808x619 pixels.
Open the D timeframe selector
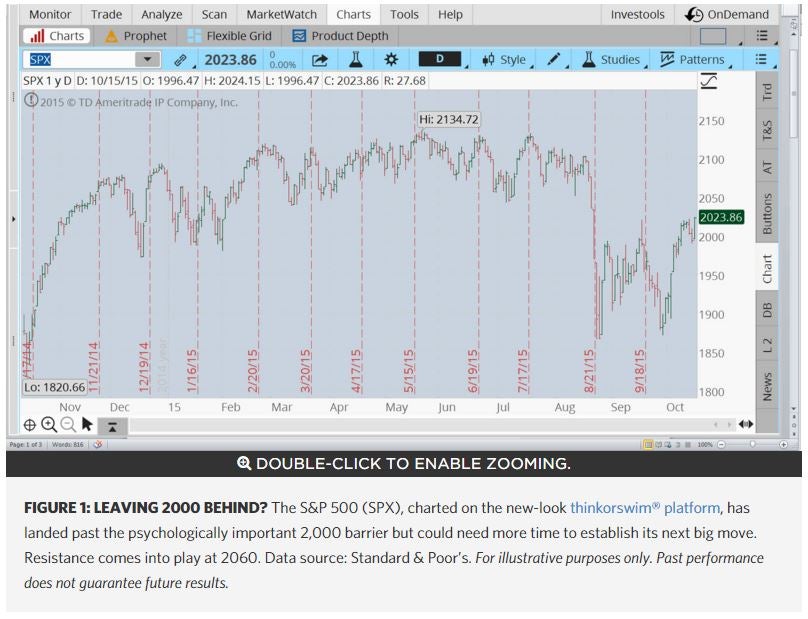click(x=440, y=59)
